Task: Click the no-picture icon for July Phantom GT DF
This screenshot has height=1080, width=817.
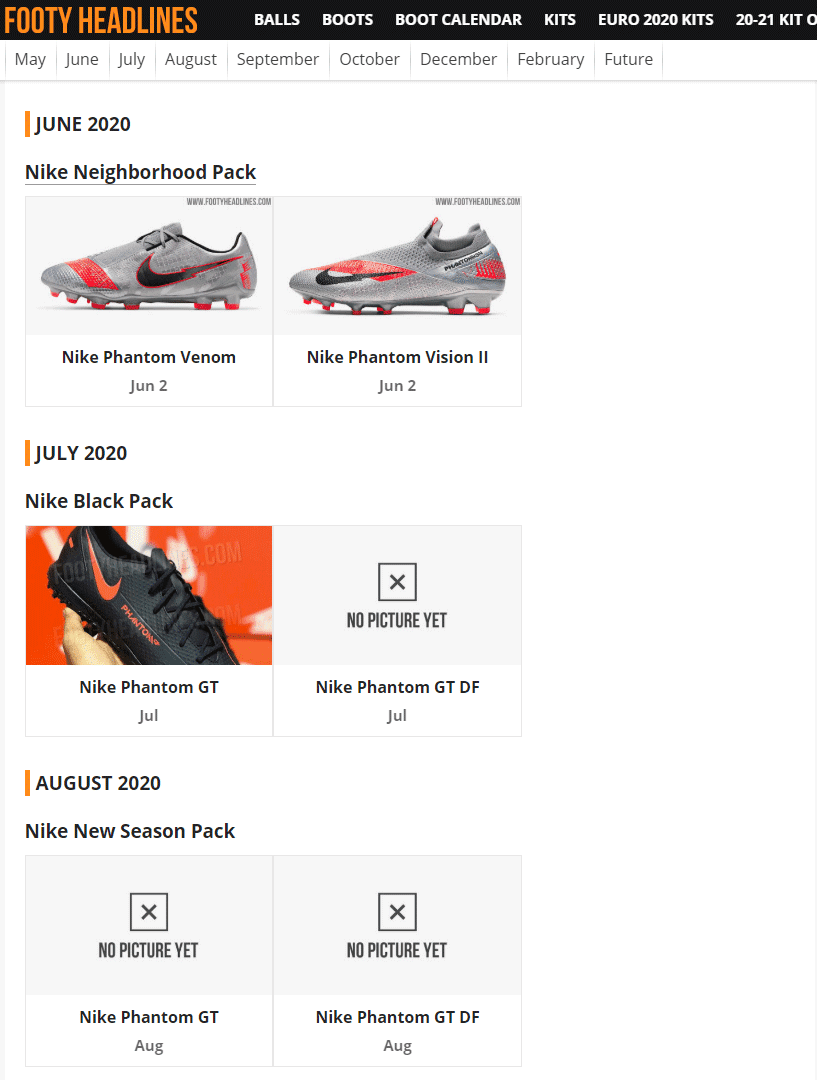Action: [397, 582]
